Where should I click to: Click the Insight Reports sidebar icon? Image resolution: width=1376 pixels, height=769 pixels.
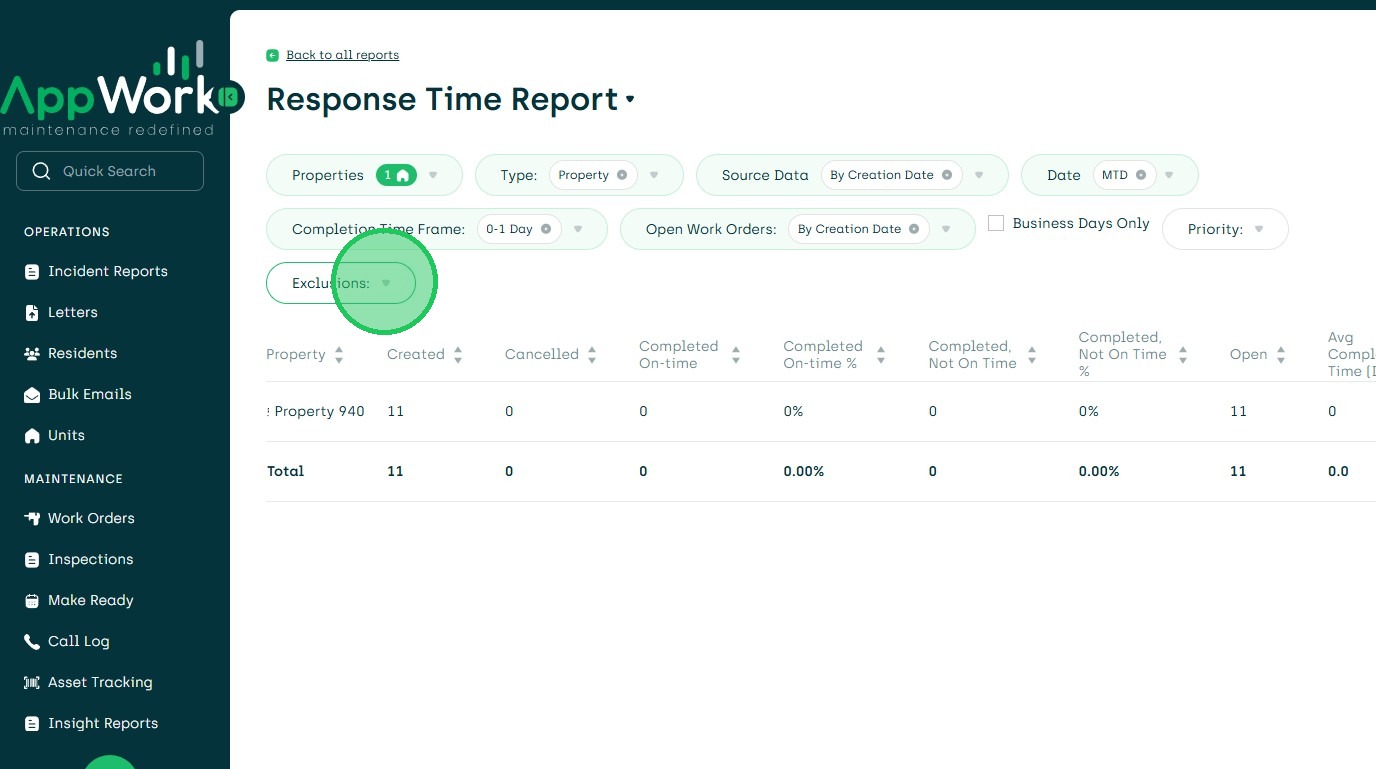tap(32, 724)
